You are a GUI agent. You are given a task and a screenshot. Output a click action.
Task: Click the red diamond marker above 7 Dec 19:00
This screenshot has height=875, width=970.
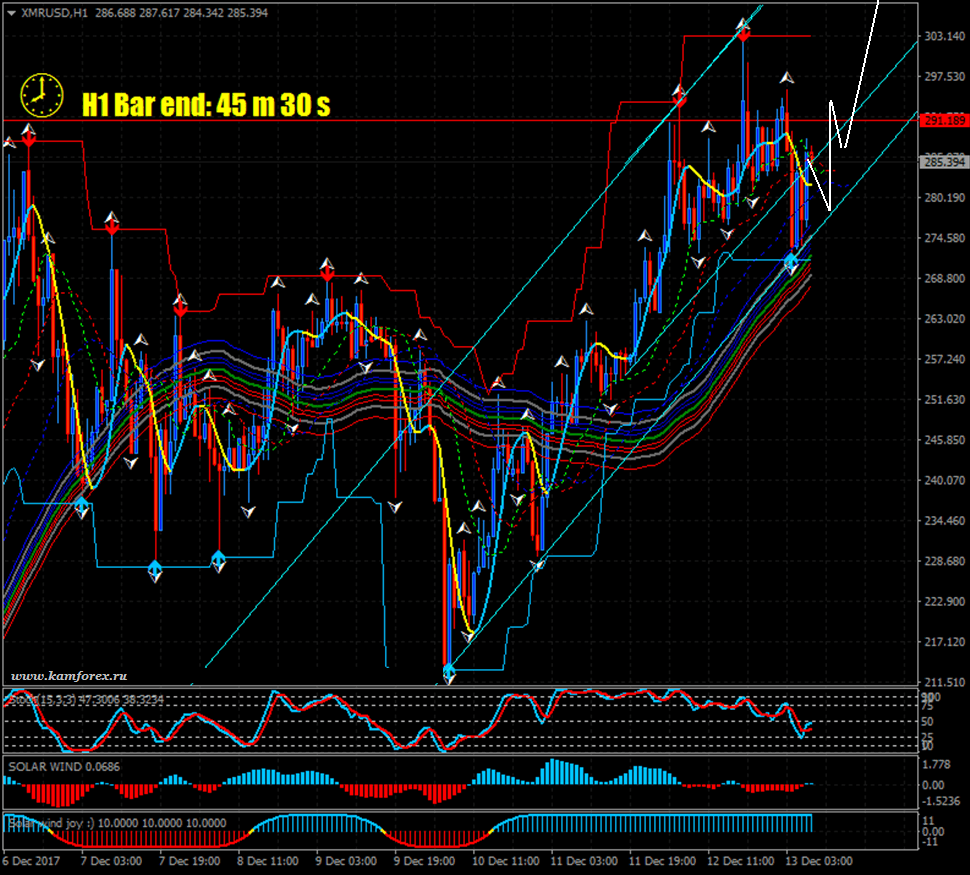click(x=180, y=310)
